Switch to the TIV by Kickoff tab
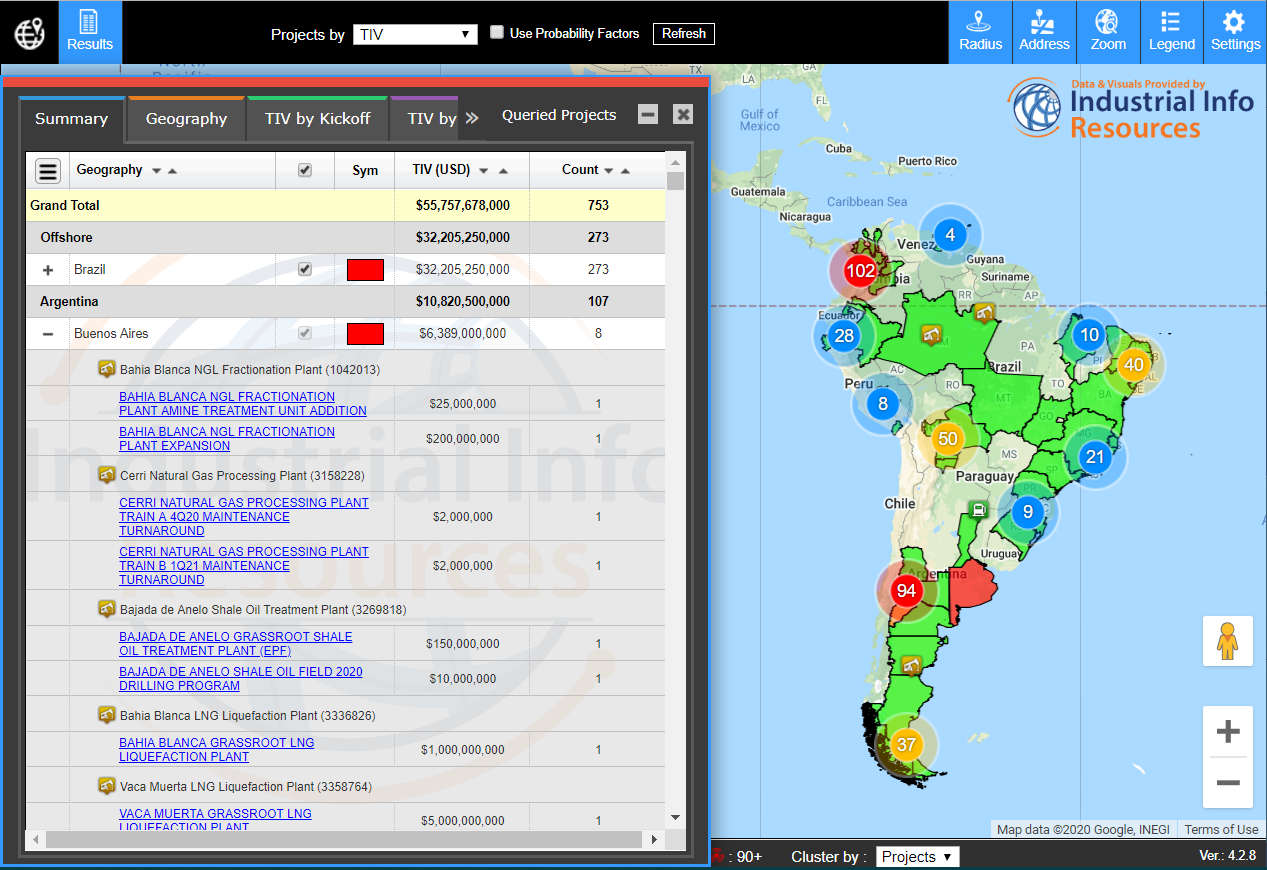Screen dimensions: 1267x870 click(x=317, y=119)
